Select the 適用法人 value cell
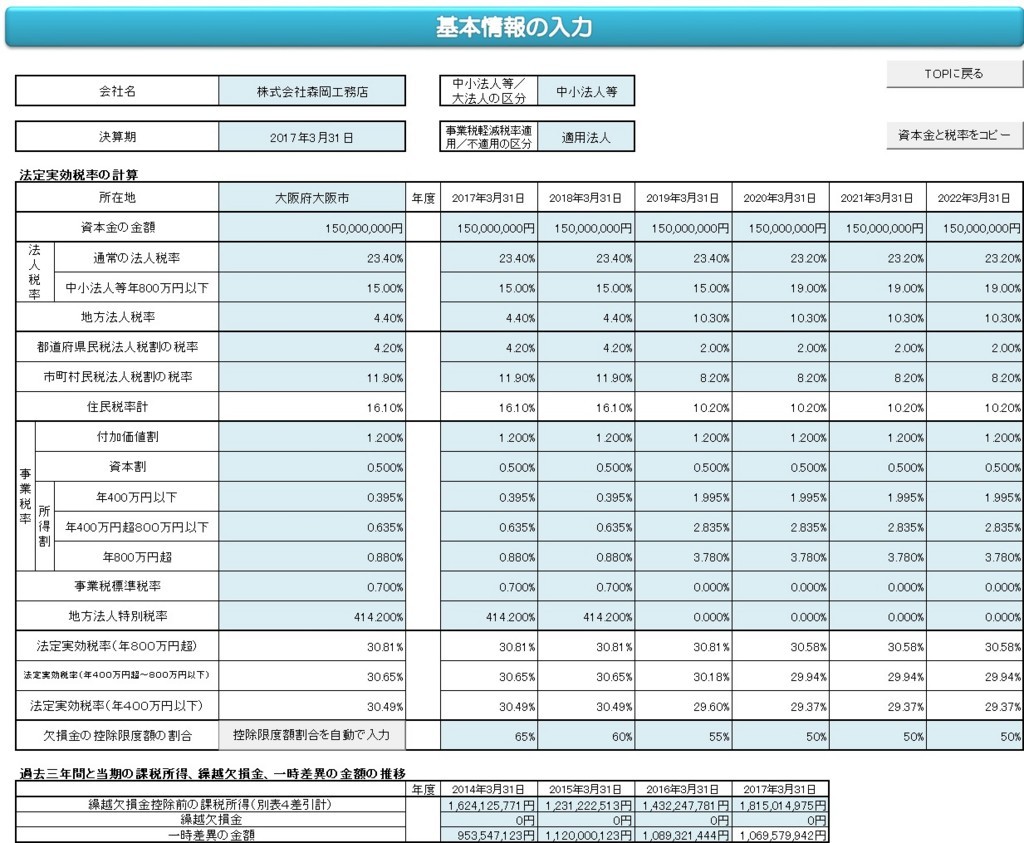Screen dimensions: 1024x843 click(586, 137)
